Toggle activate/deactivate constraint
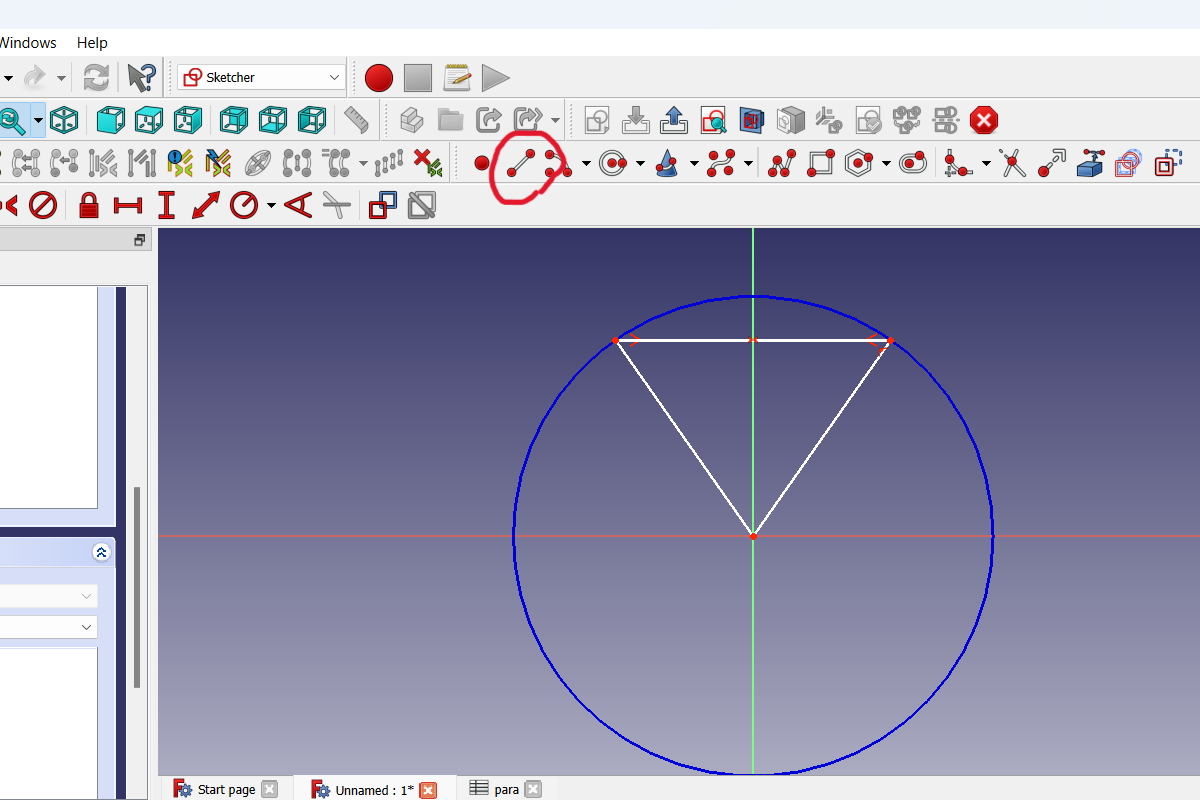This screenshot has width=1200, height=800. [422, 206]
